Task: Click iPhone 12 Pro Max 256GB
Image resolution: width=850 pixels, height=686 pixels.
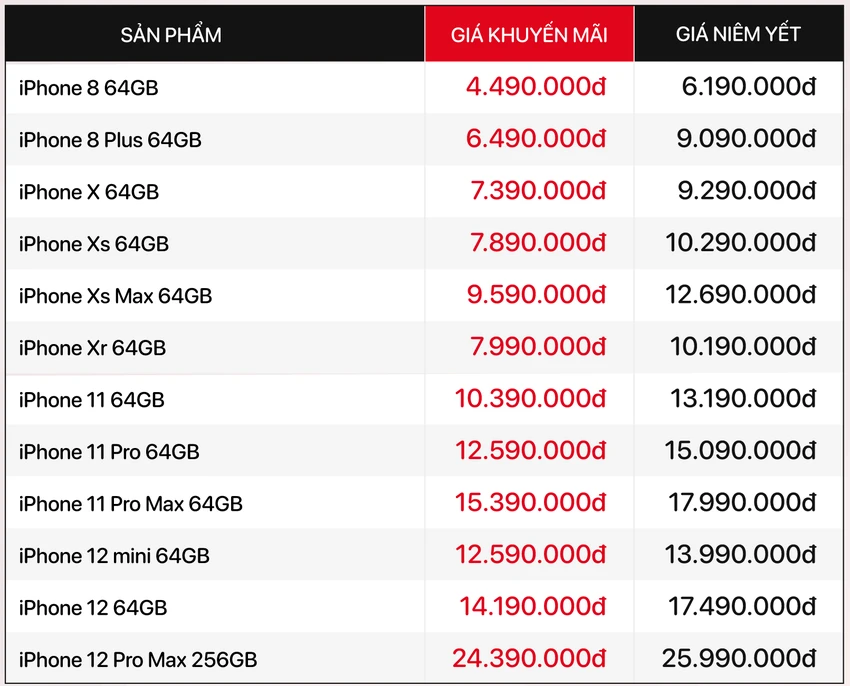Action: click(x=138, y=660)
